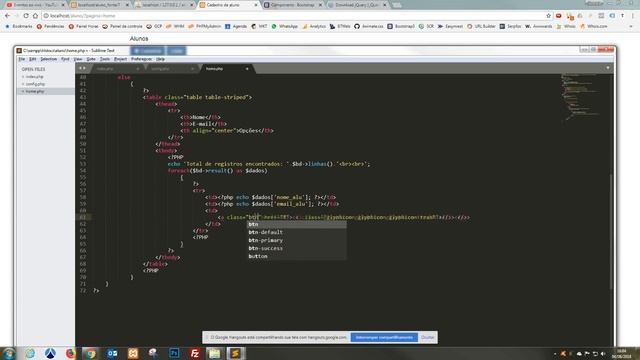Open Photoshop from the taskbar
640x360 pixels.
(x=174, y=353)
